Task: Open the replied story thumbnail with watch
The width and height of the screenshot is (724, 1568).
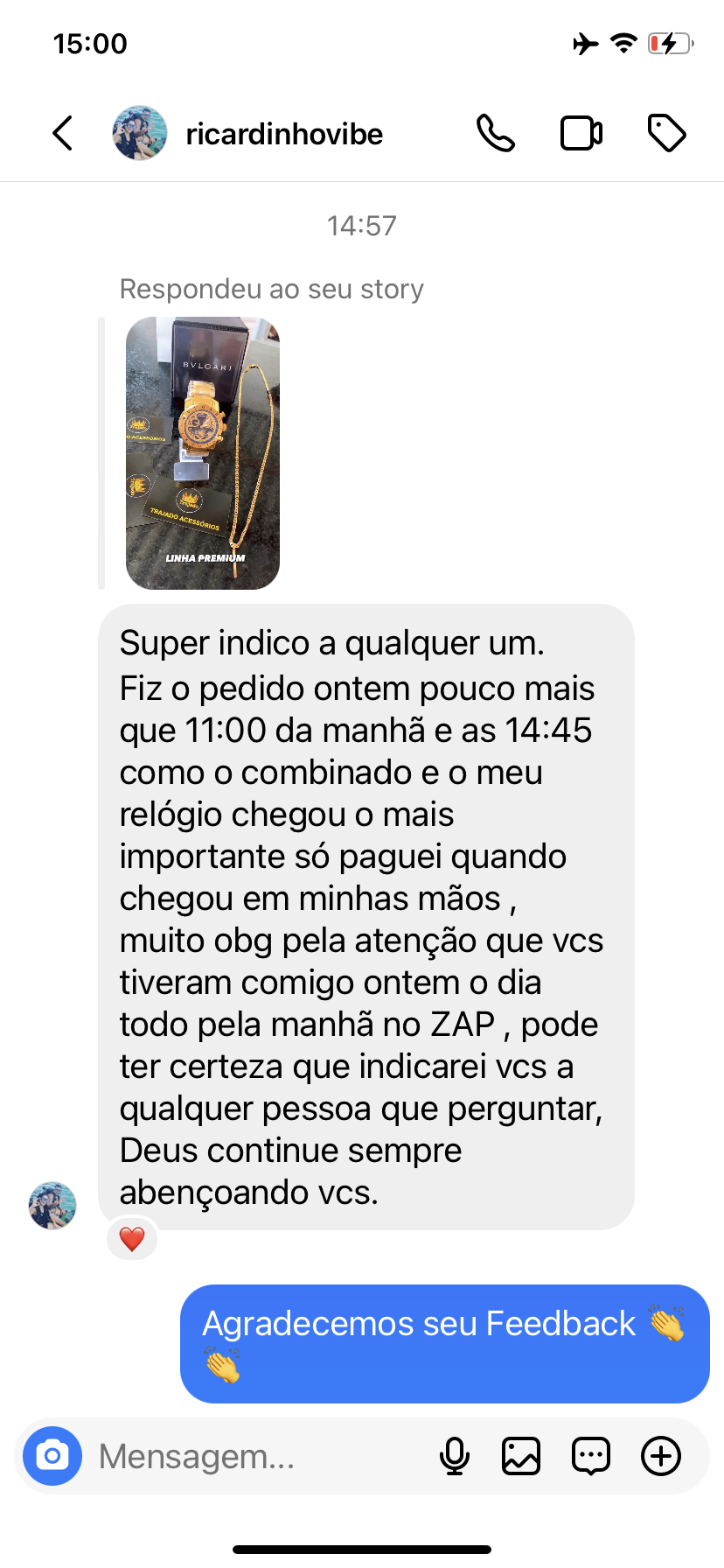Action: coord(203,453)
